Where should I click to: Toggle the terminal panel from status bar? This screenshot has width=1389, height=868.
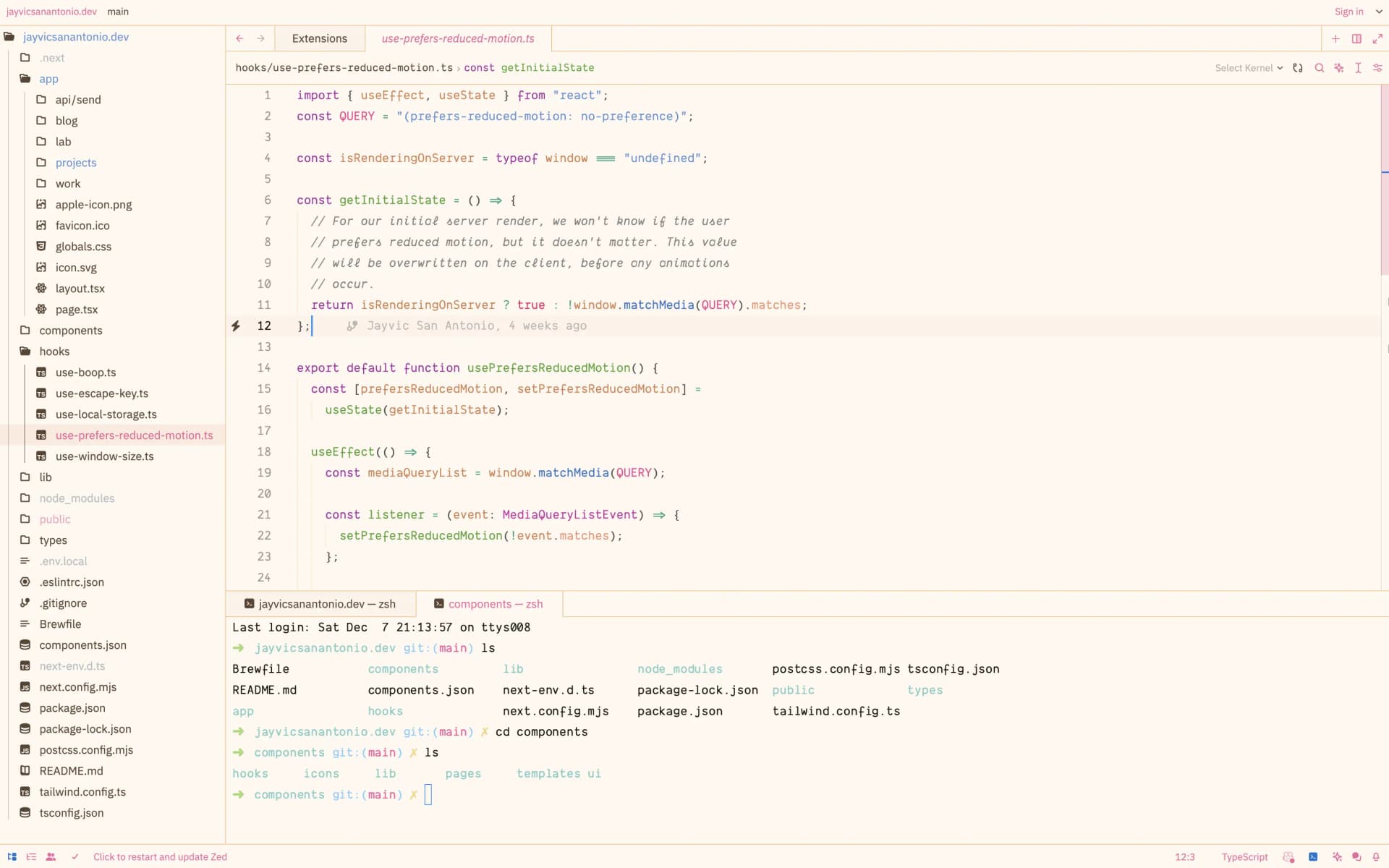(x=1312, y=856)
